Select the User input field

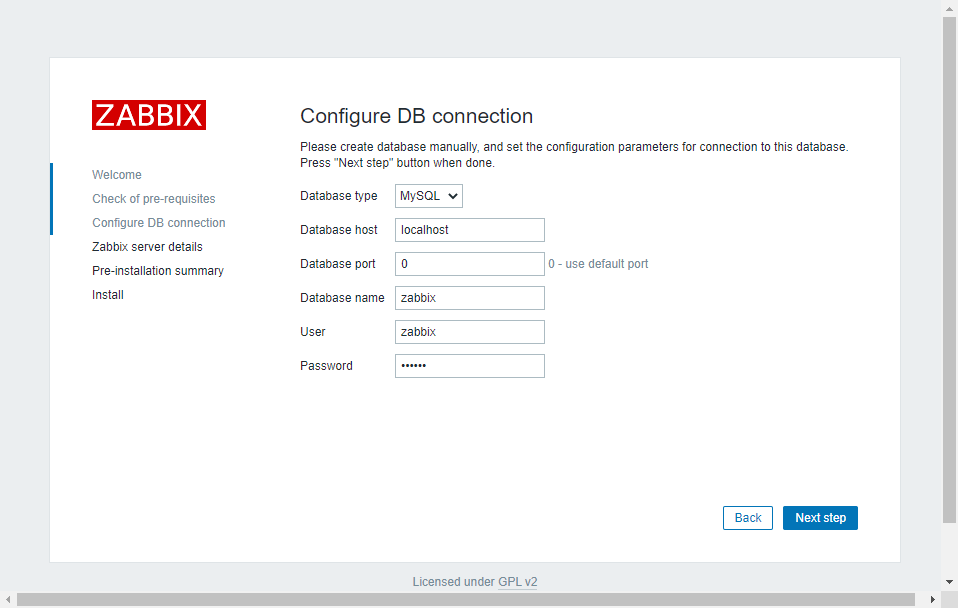(x=470, y=332)
